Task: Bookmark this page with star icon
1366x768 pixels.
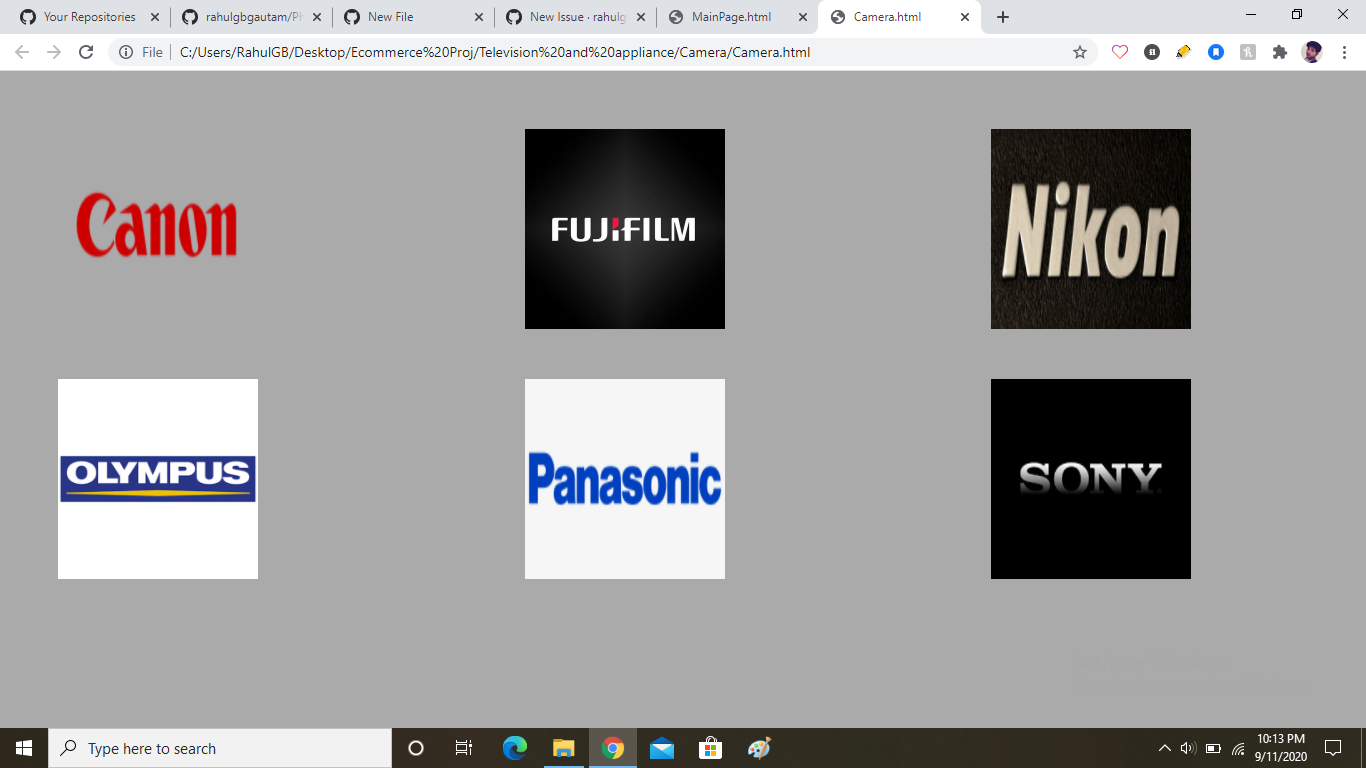Action: point(1080,52)
